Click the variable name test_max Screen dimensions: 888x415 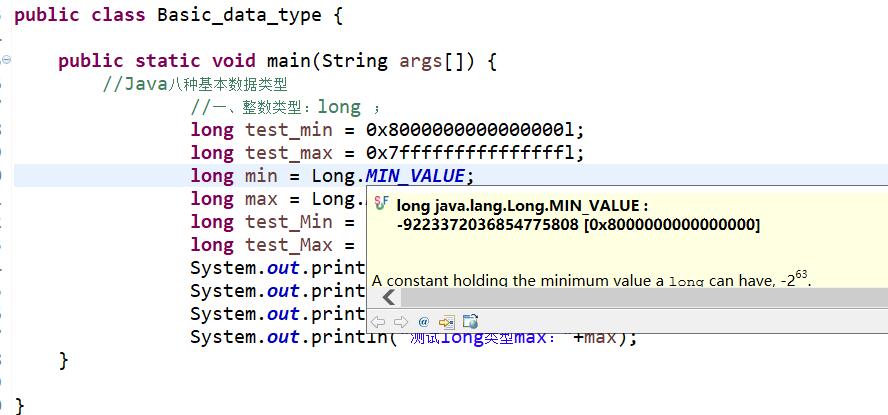[289, 153]
